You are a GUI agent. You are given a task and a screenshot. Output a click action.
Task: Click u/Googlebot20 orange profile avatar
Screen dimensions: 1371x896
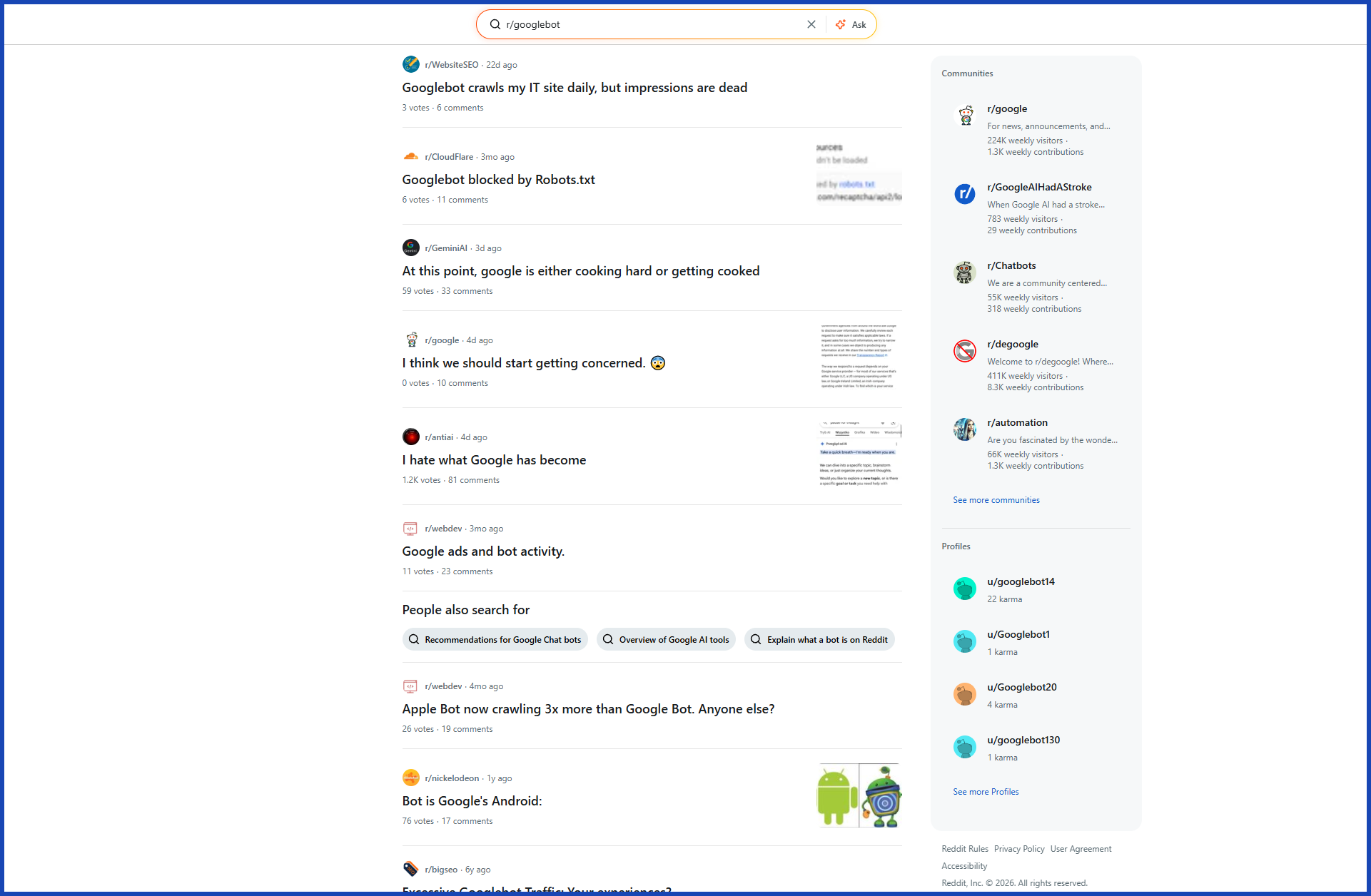(x=965, y=694)
